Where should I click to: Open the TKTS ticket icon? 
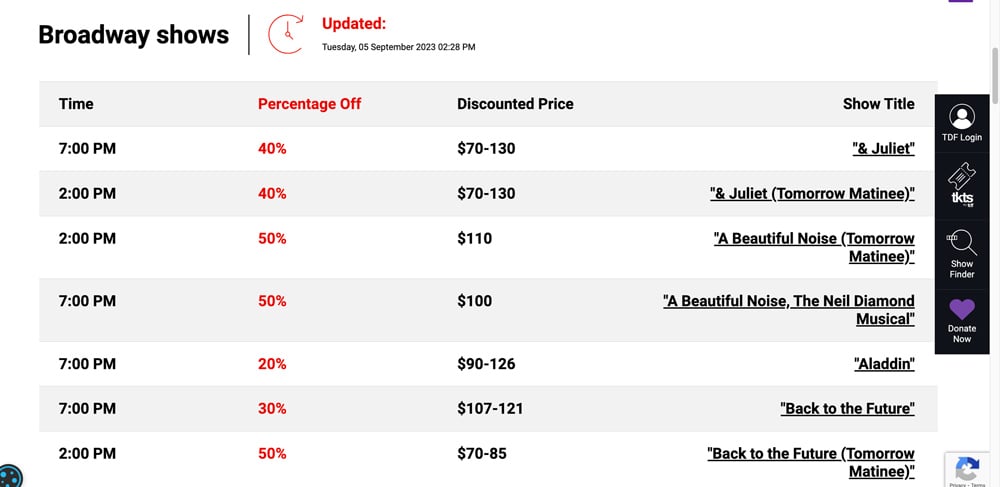point(962,185)
